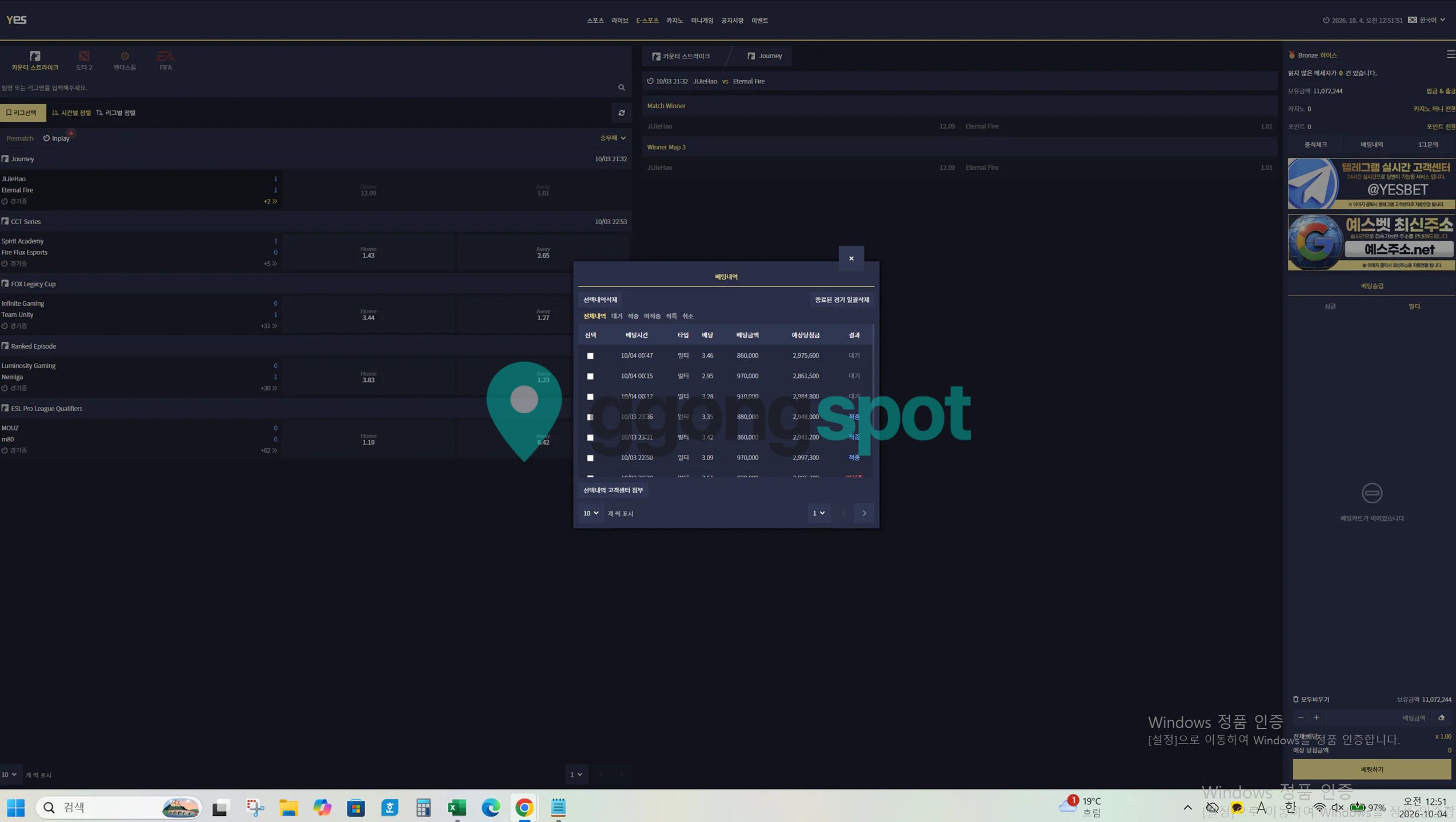Check the 10/04 00:12 bet row checkbox

point(590,397)
